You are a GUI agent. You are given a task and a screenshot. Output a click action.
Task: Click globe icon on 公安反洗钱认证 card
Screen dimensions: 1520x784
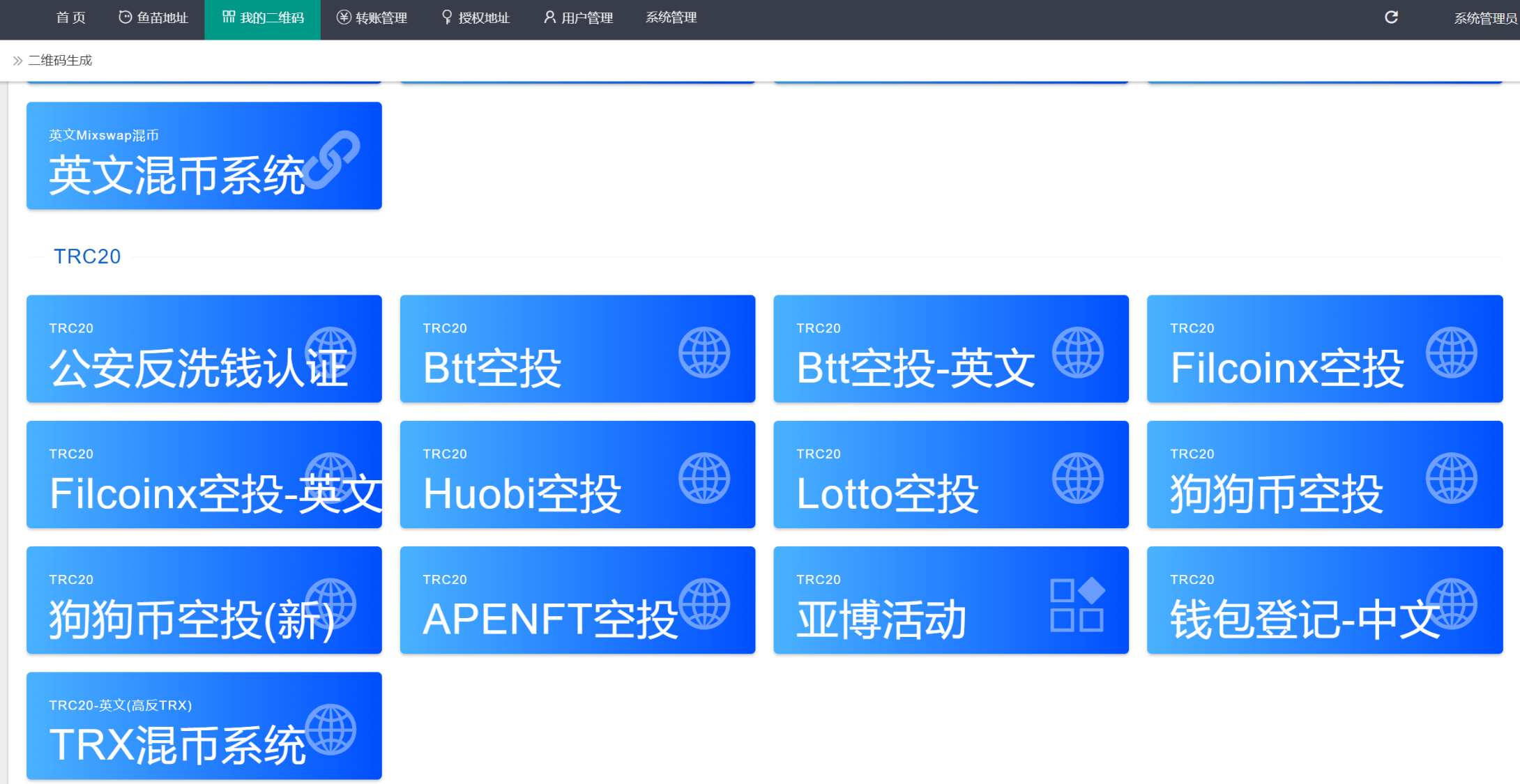click(x=331, y=353)
